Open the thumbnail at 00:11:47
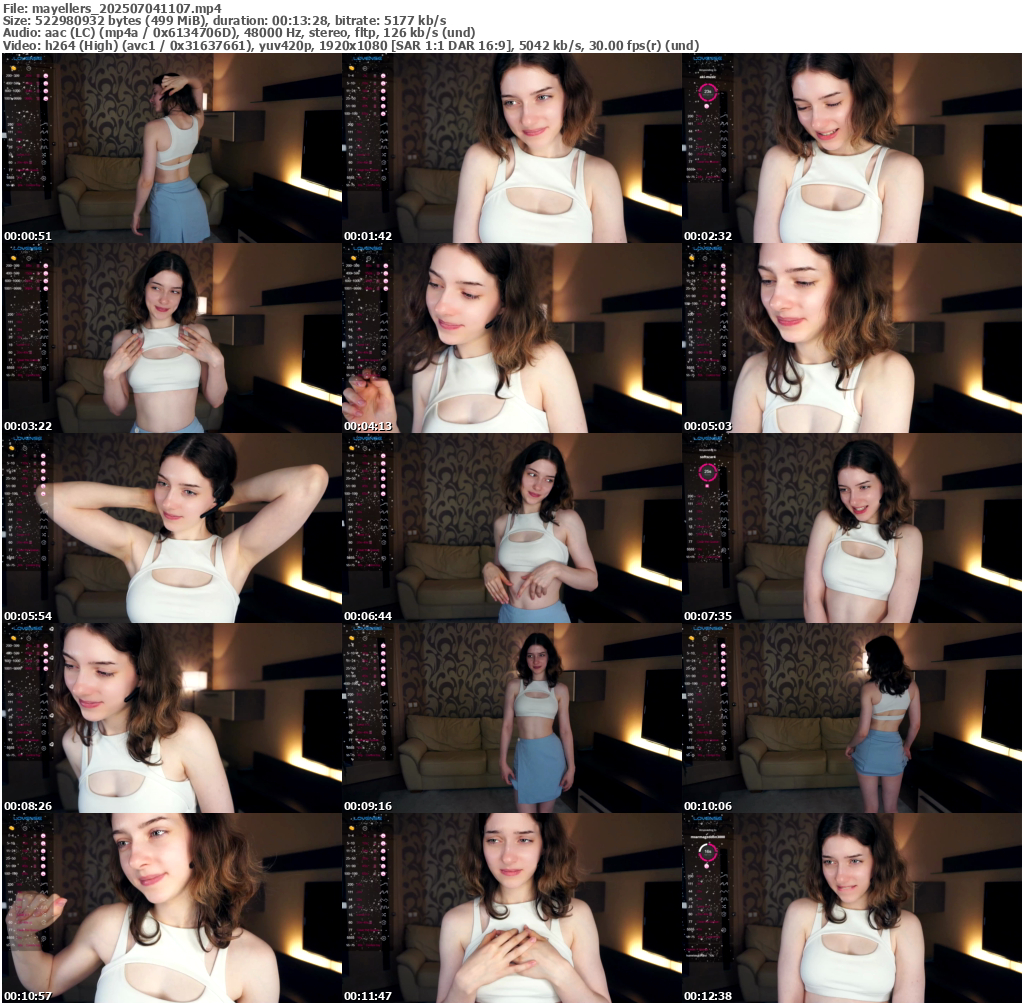 pyautogui.click(x=512, y=908)
